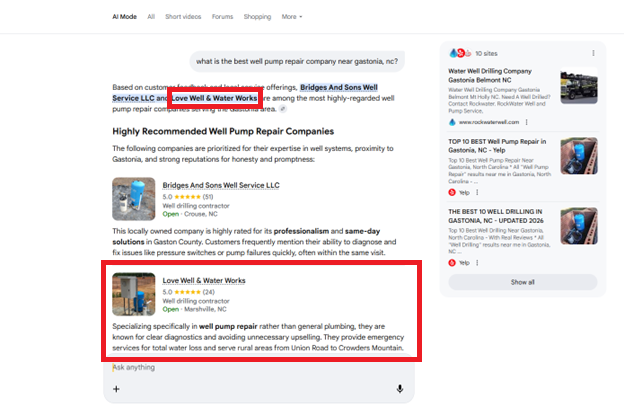
Task: Activate the microphone voice input icon
Action: tap(400, 389)
